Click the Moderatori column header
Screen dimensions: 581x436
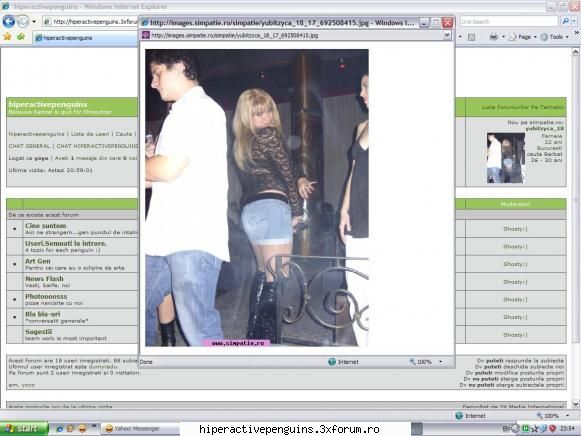pos(515,204)
